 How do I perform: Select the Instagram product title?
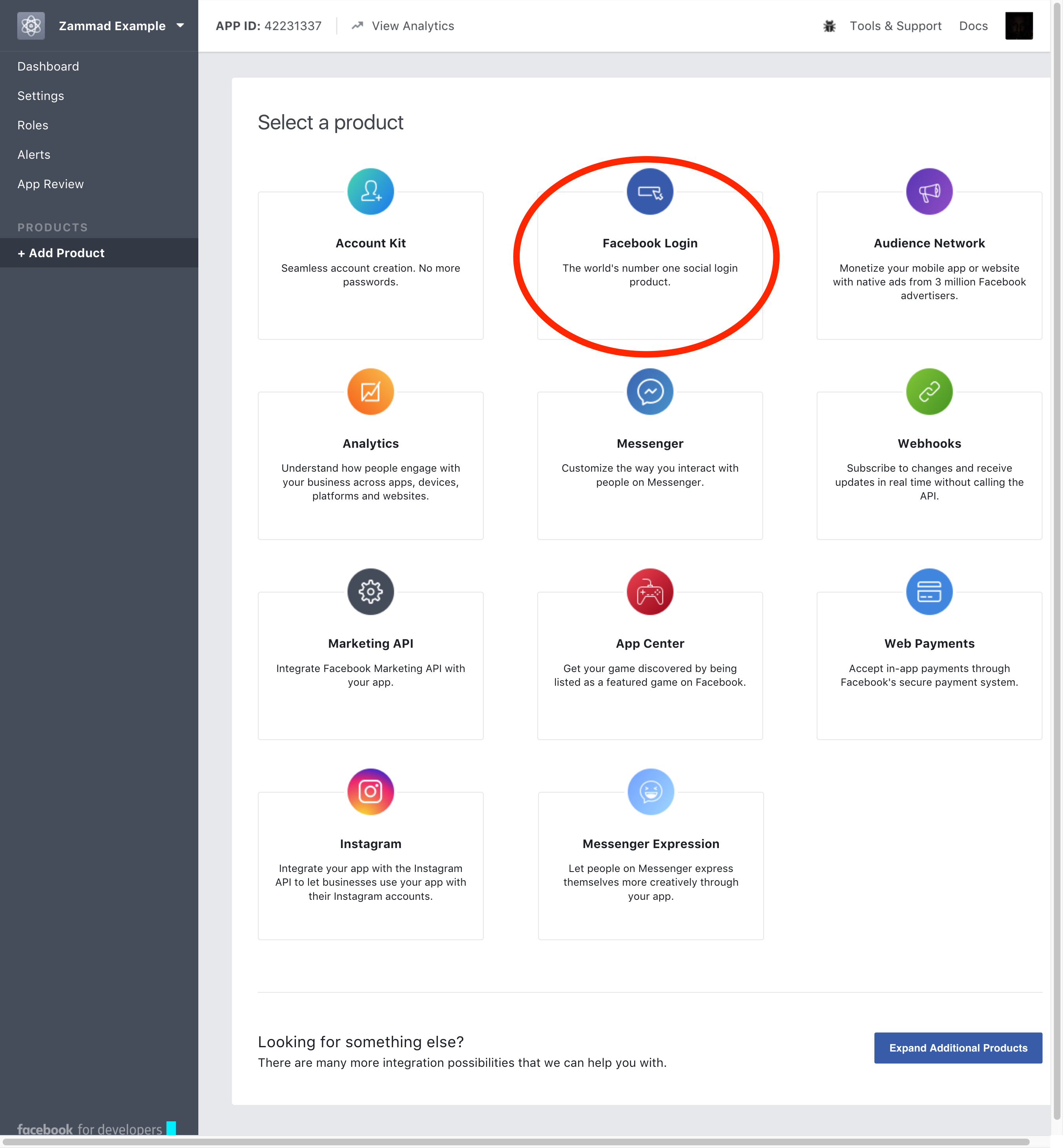370,844
